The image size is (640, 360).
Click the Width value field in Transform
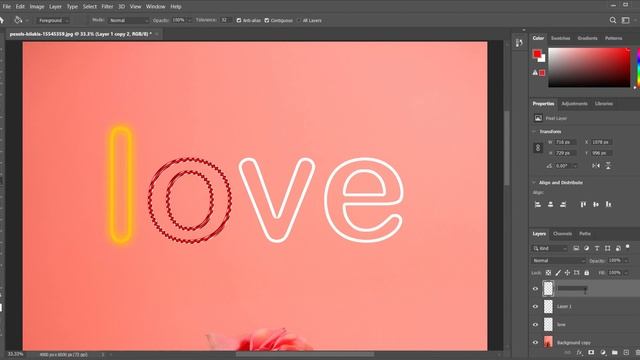pyautogui.click(x=565, y=142)
